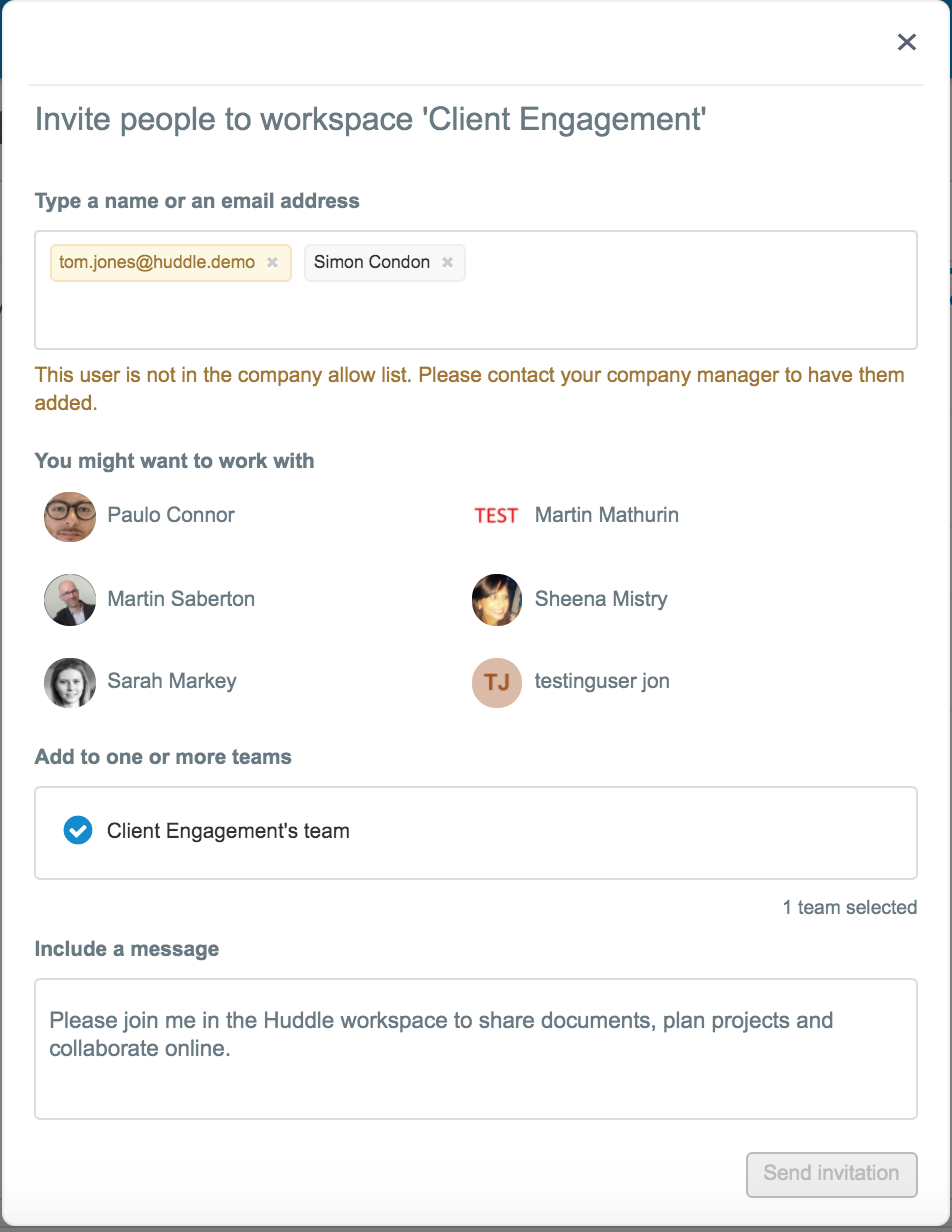
Task: Add Martin Mathurin from suggestions
Action: pos(607,516)
